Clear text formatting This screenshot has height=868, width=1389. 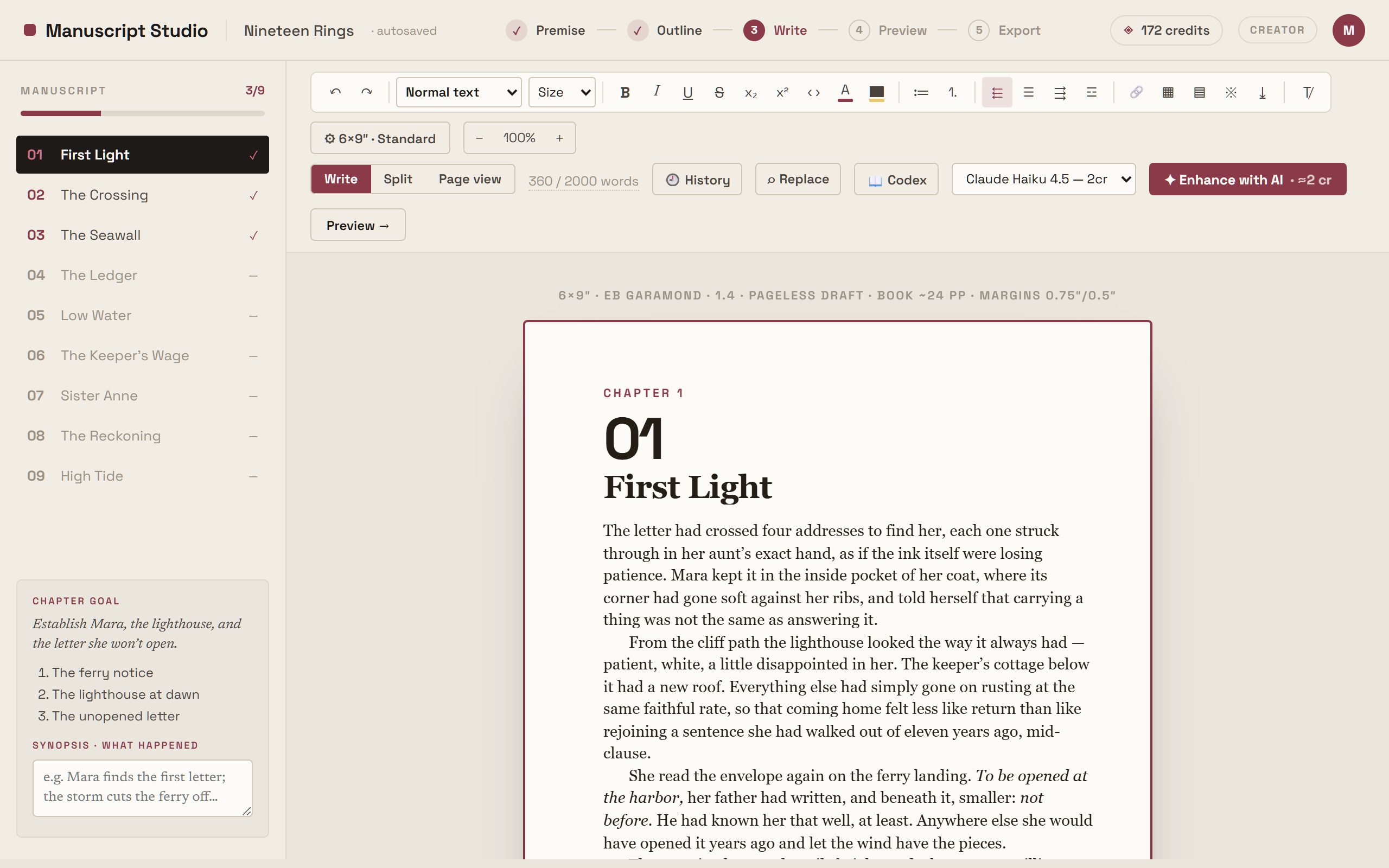pos(1308,92)
